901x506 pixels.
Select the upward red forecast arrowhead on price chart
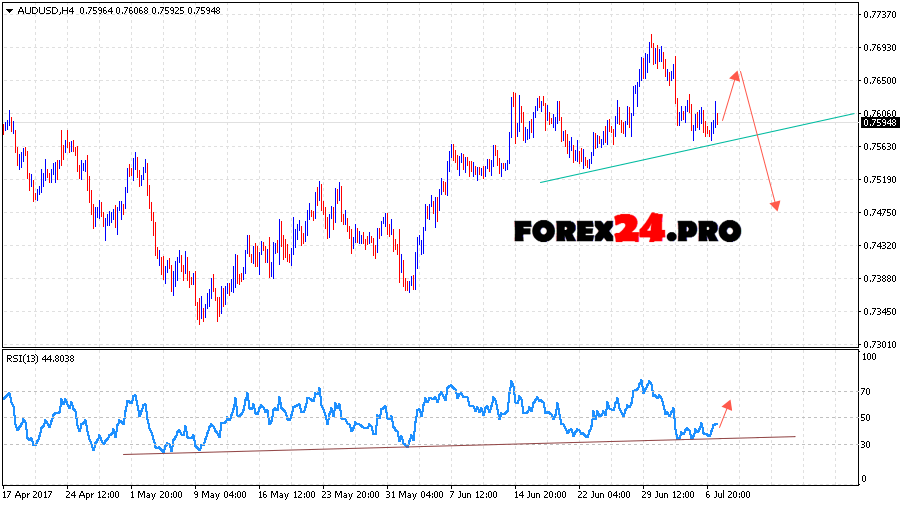click(736, 75)
